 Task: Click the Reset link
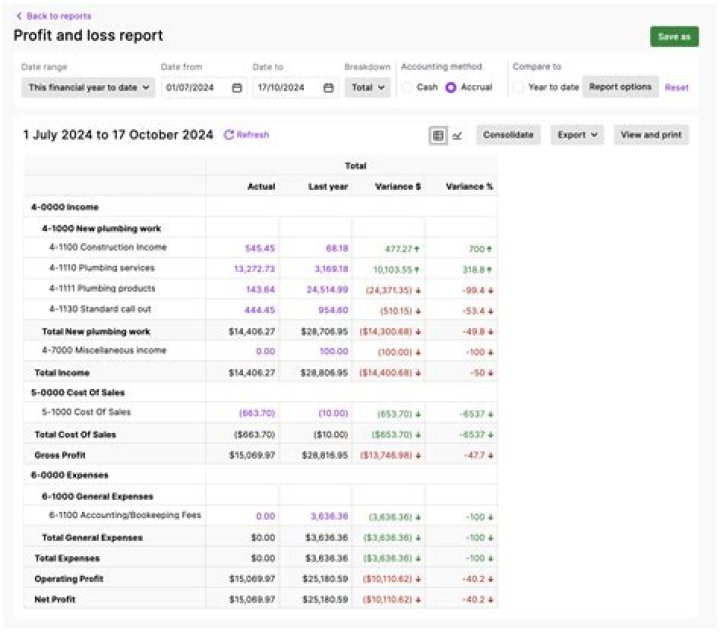(x=676, y=87)
